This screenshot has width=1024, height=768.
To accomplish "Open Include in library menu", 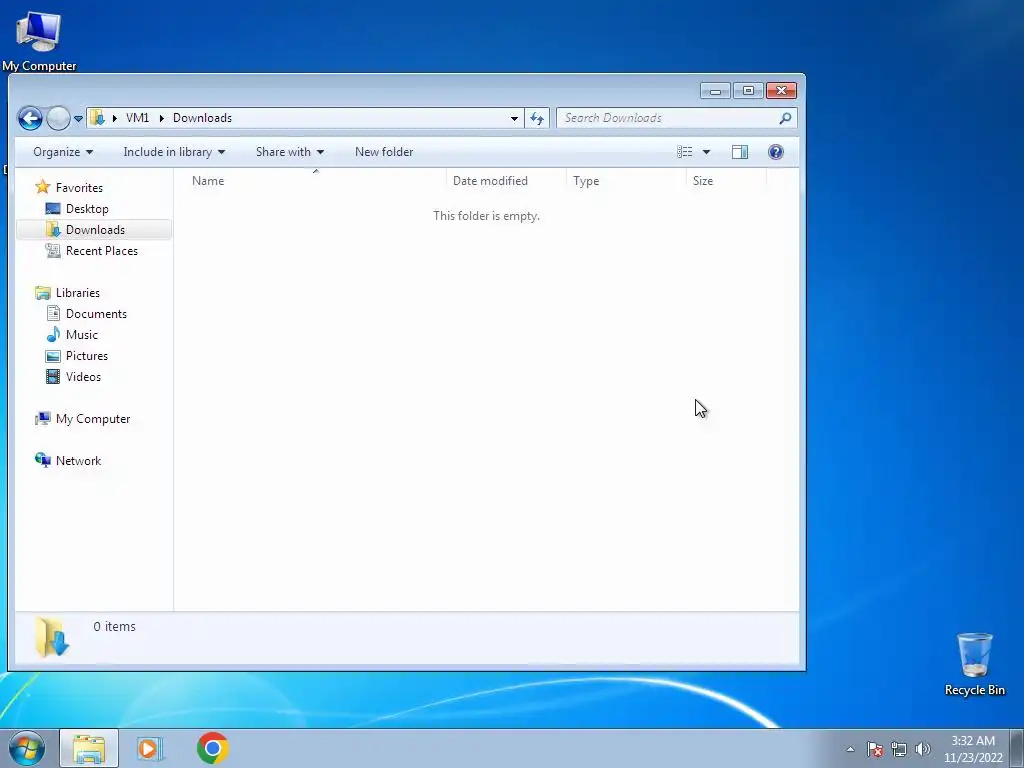I will click(x=174, y=152).
